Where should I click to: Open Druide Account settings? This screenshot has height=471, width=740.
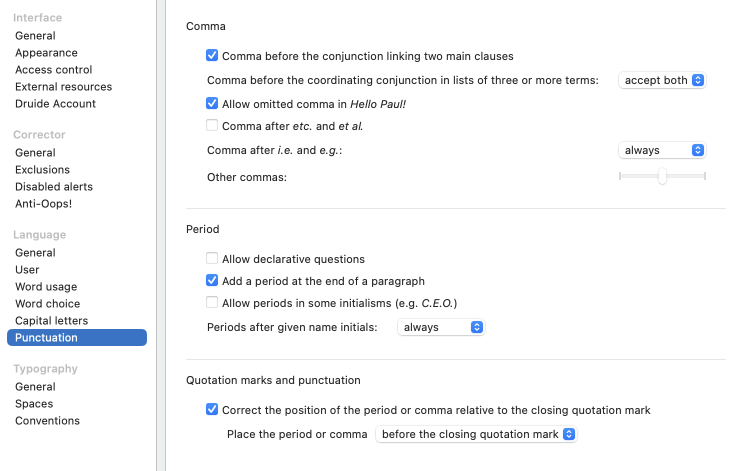pyautogui.click(x=55, y=104)
